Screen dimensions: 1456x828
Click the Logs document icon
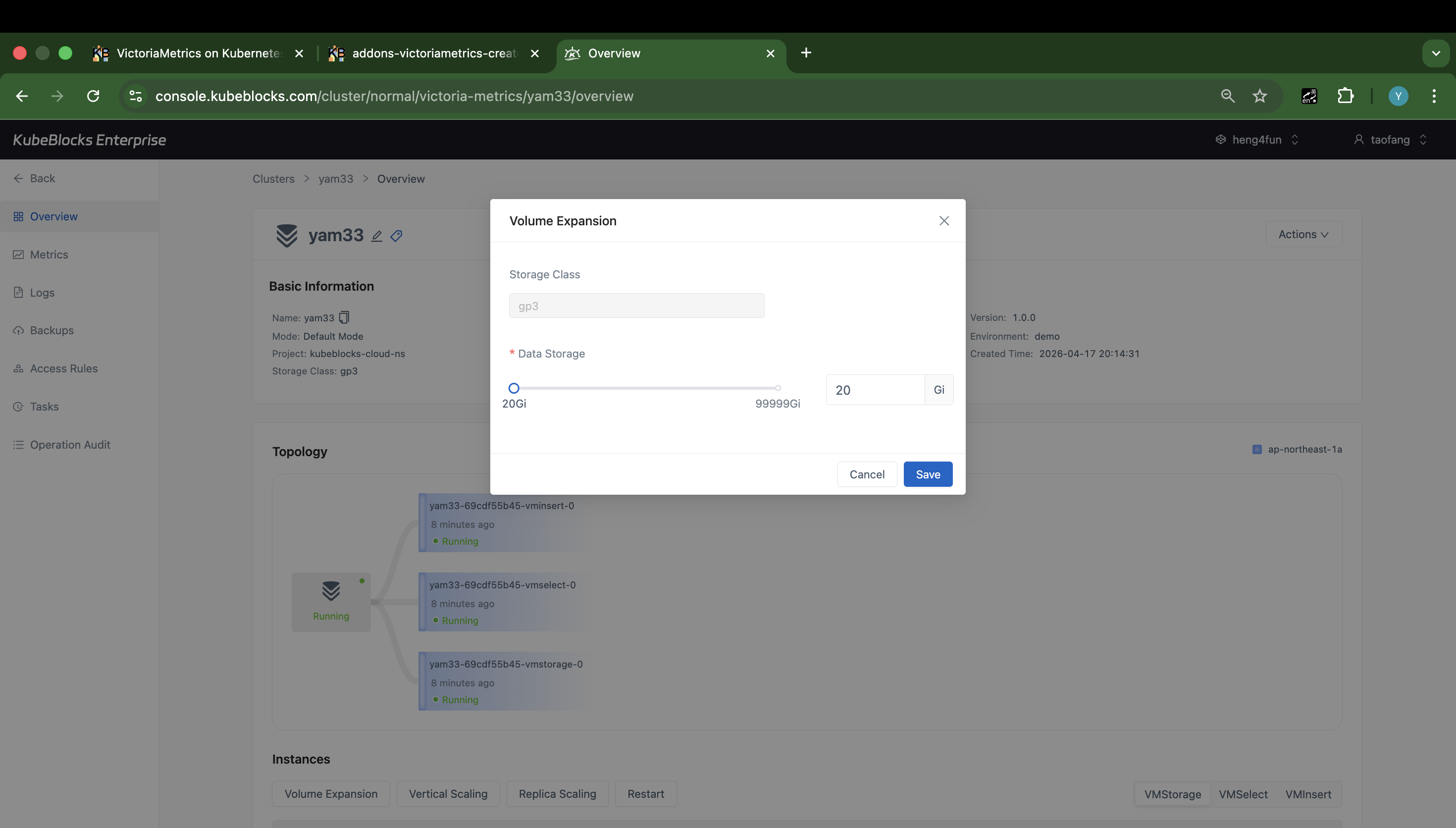point(18,293)
